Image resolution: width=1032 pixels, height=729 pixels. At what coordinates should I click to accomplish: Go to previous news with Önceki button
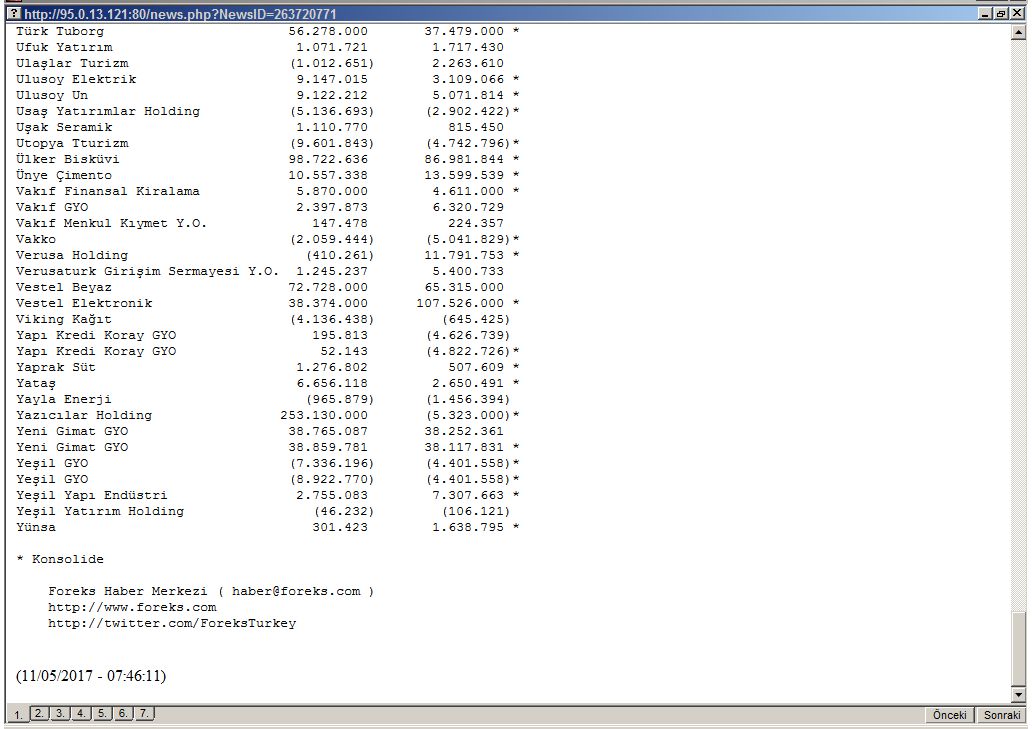(950, 715)
